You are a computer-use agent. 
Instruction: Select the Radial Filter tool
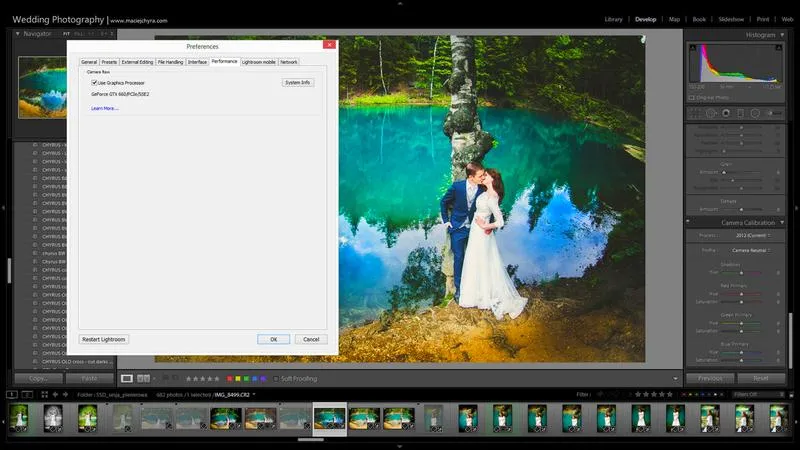click(755, 113)
